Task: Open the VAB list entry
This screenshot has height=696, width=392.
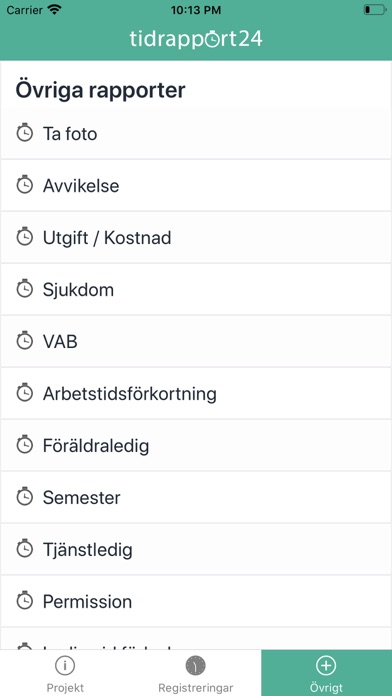Action: pos(196,341)
